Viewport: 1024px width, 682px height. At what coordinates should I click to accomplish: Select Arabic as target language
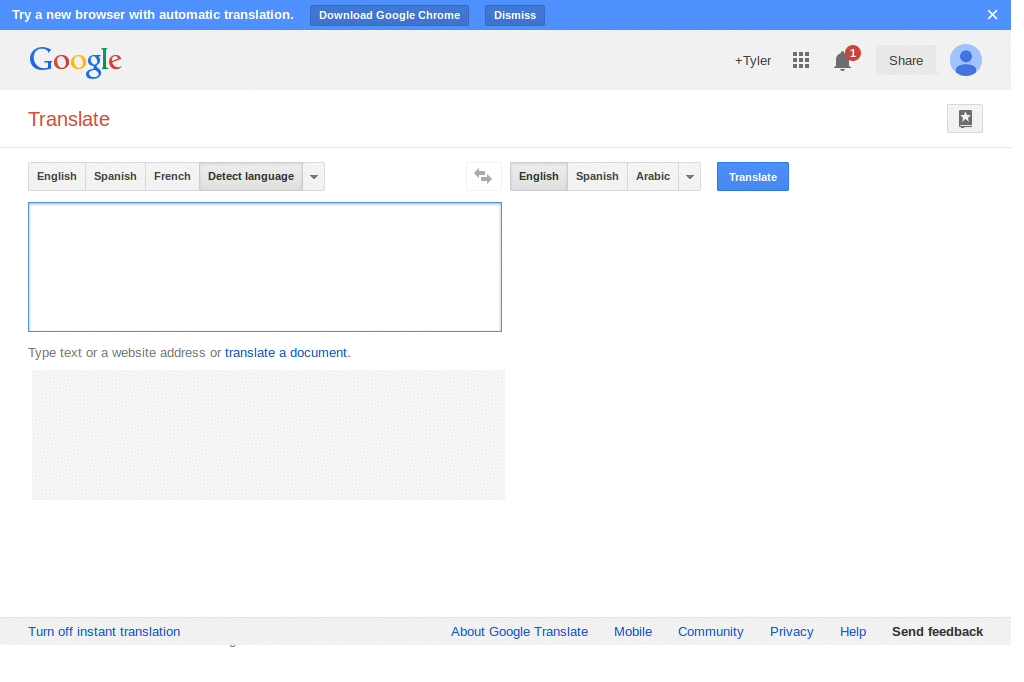pyautogui.click(x=653, y=176)
